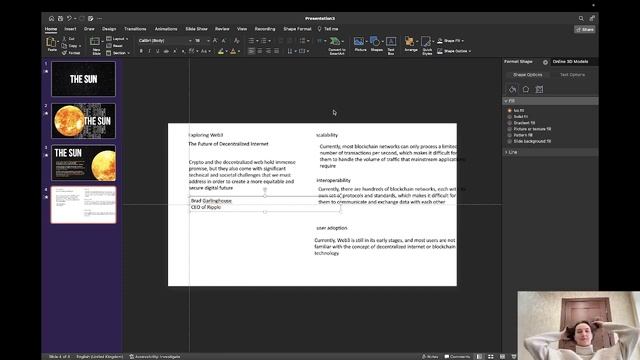This screenshot has height=360, width=640.
Task: Insert a New Slide
Action: click(x=96, y=45)
